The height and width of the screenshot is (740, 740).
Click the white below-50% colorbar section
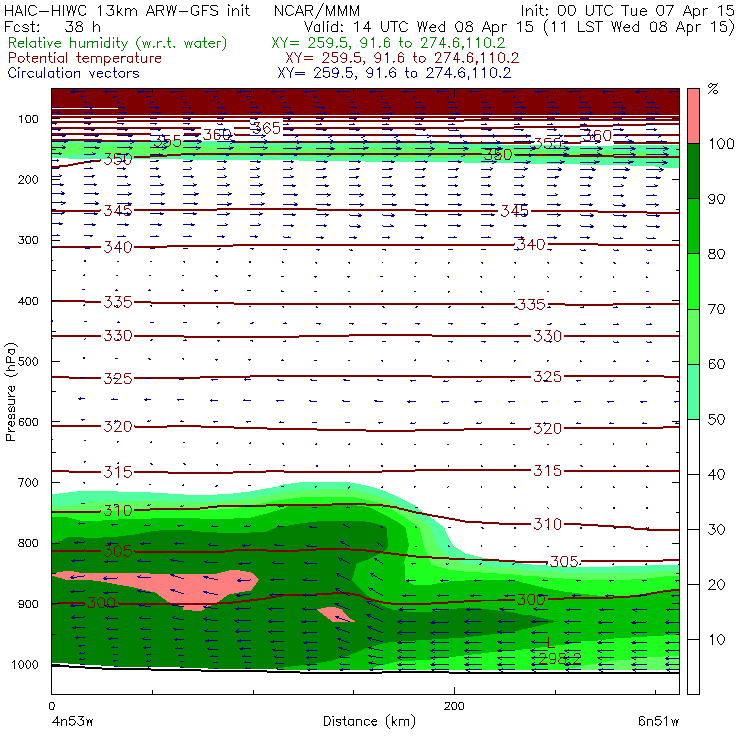693,557
